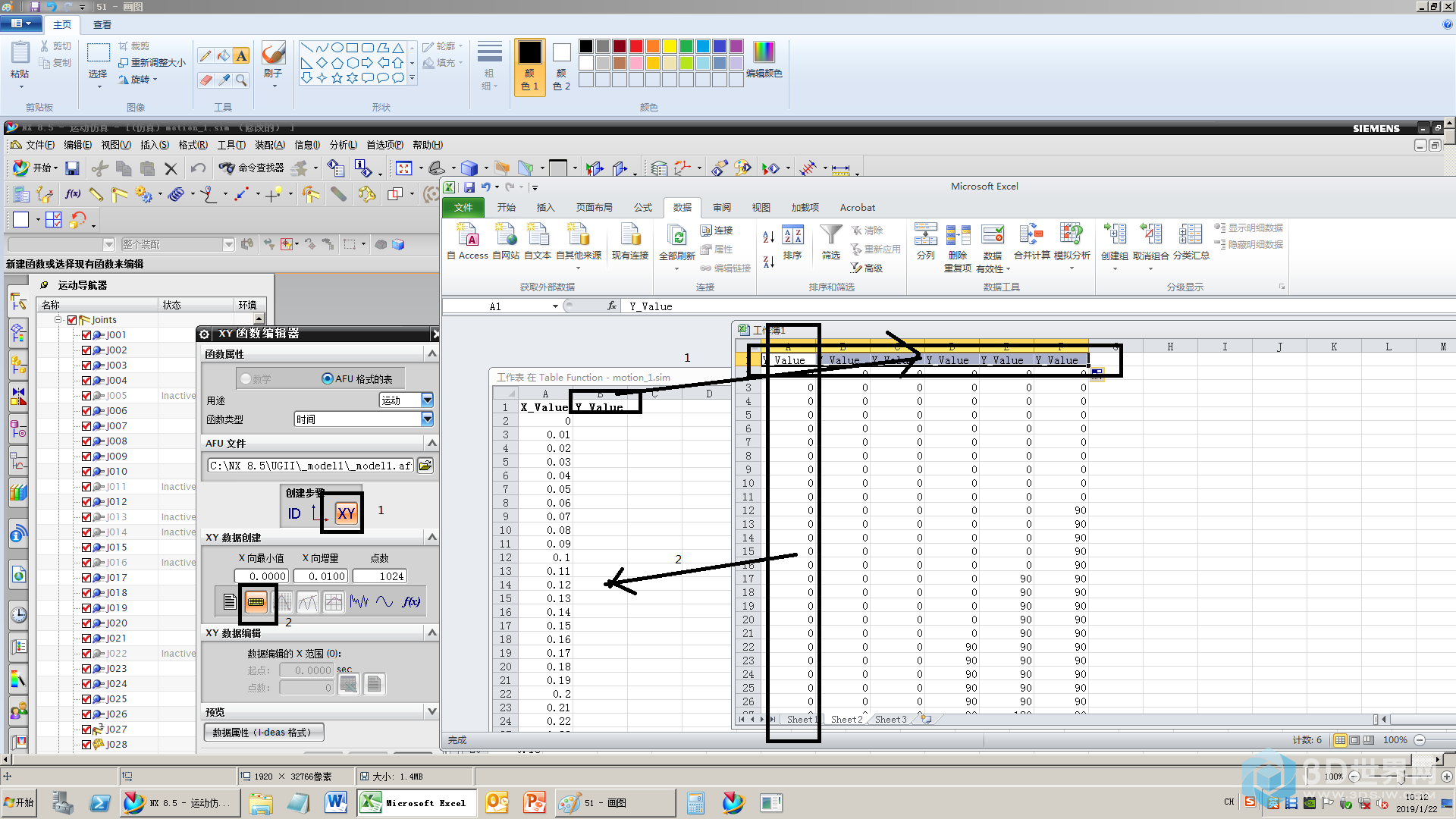The width and height of the screenshot is (1456, 819).
Task: Select the Pencil tool in Paint
Action: point(206,55)
